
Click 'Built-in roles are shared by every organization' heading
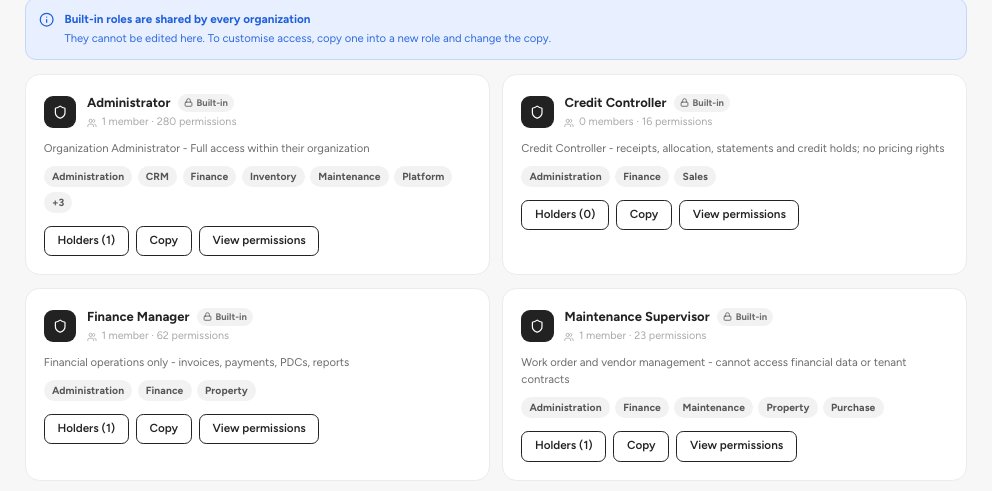click(x=187, y=19)
